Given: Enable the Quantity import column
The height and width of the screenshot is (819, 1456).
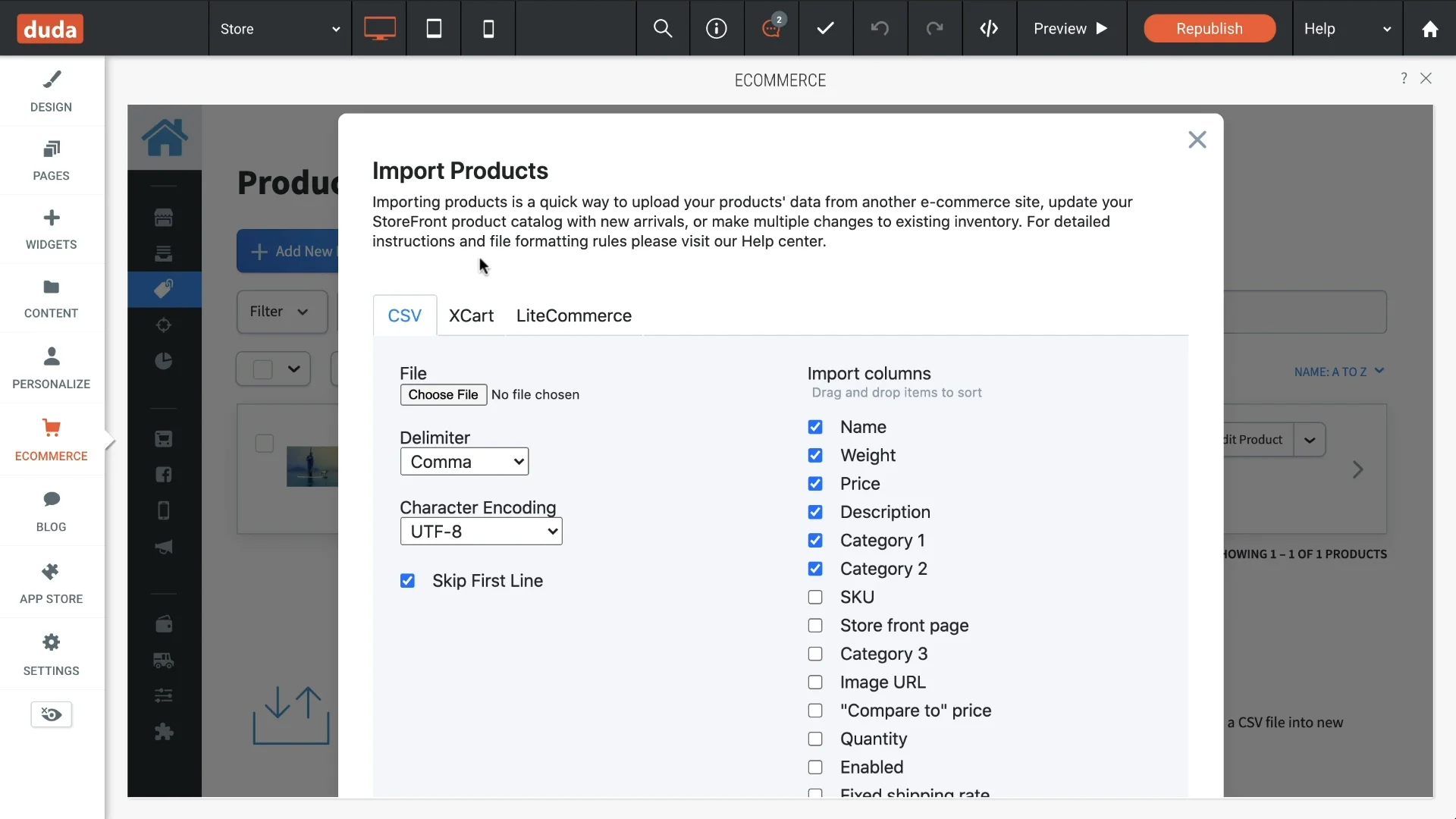Looking at the screenshot, I should pyautogui.click(x=815, y=739).
